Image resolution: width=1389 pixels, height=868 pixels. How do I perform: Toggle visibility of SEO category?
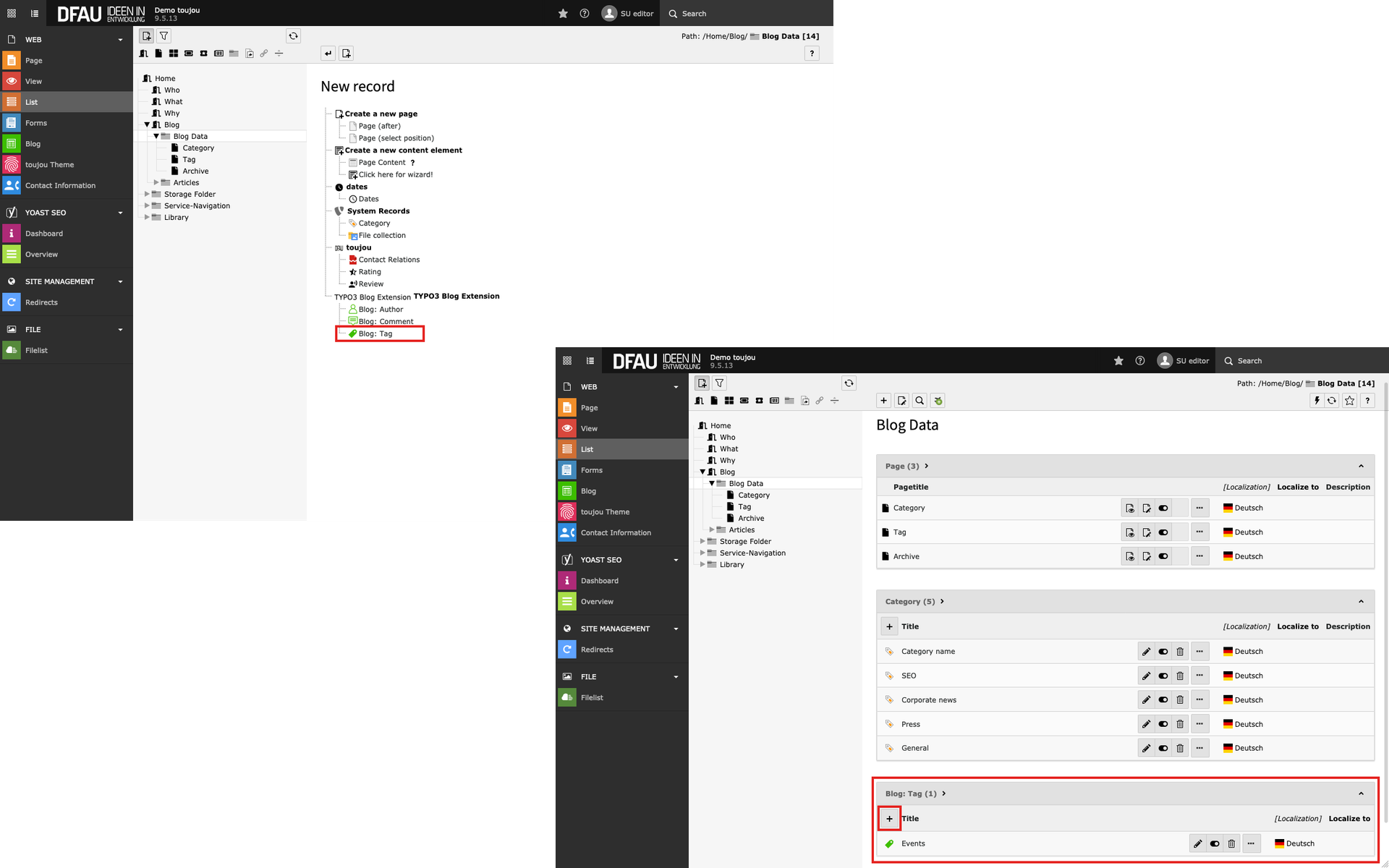point(1163,676)
